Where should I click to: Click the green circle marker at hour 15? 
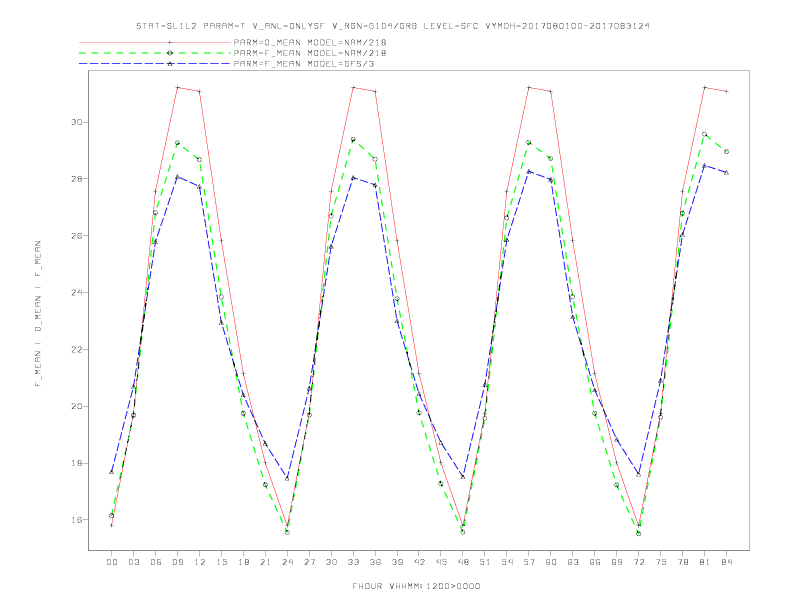221,297
